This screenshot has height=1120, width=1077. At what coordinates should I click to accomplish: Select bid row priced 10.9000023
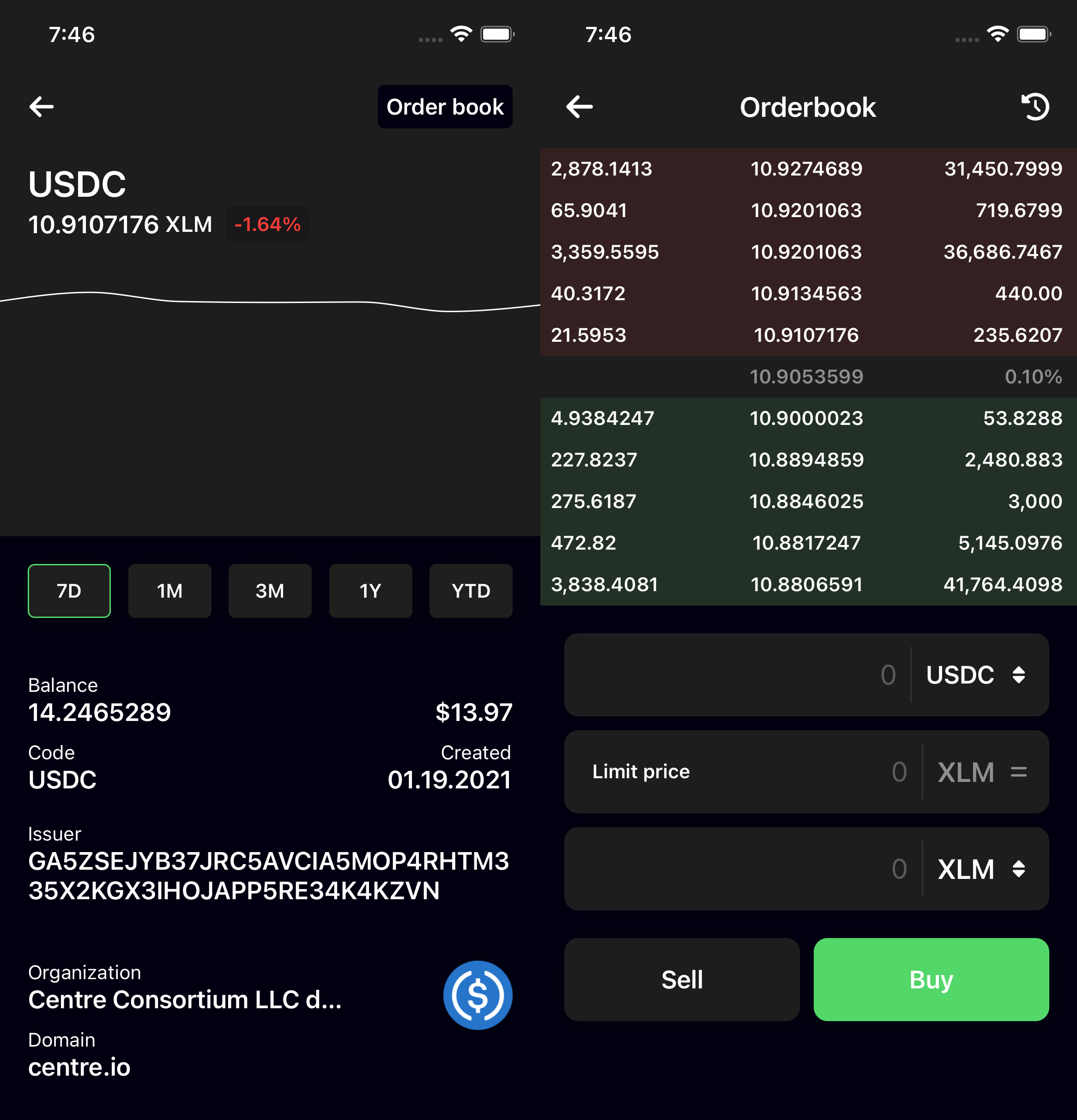809,418
